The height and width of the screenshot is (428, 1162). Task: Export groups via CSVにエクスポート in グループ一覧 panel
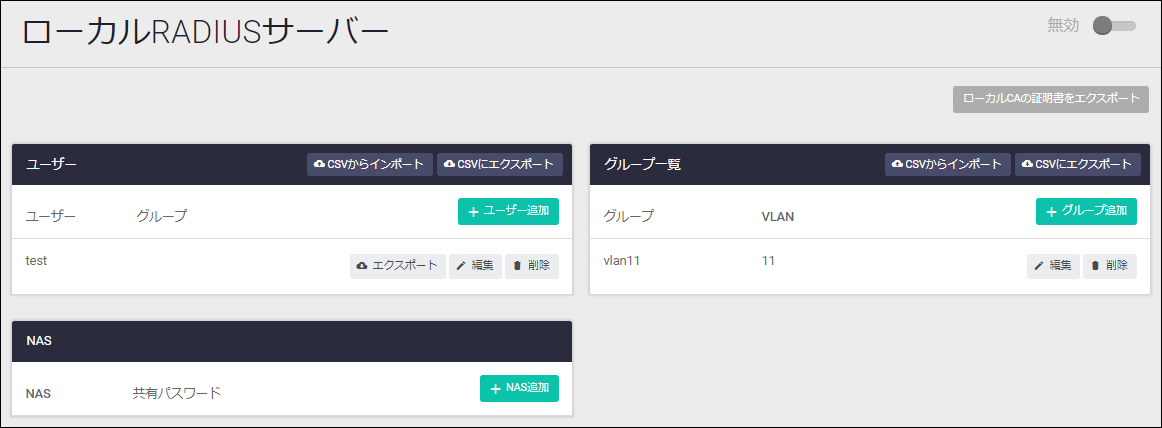pyautogui.click(x=1078, y=164)
